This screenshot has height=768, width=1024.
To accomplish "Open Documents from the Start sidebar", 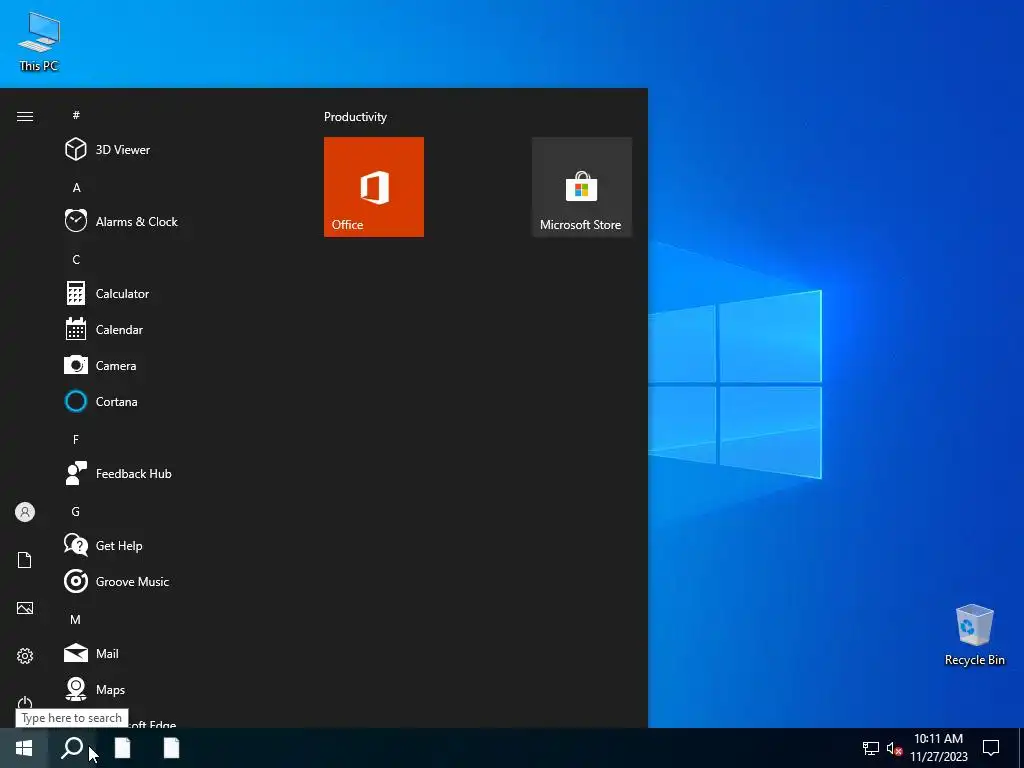I will tap(25, 560).
